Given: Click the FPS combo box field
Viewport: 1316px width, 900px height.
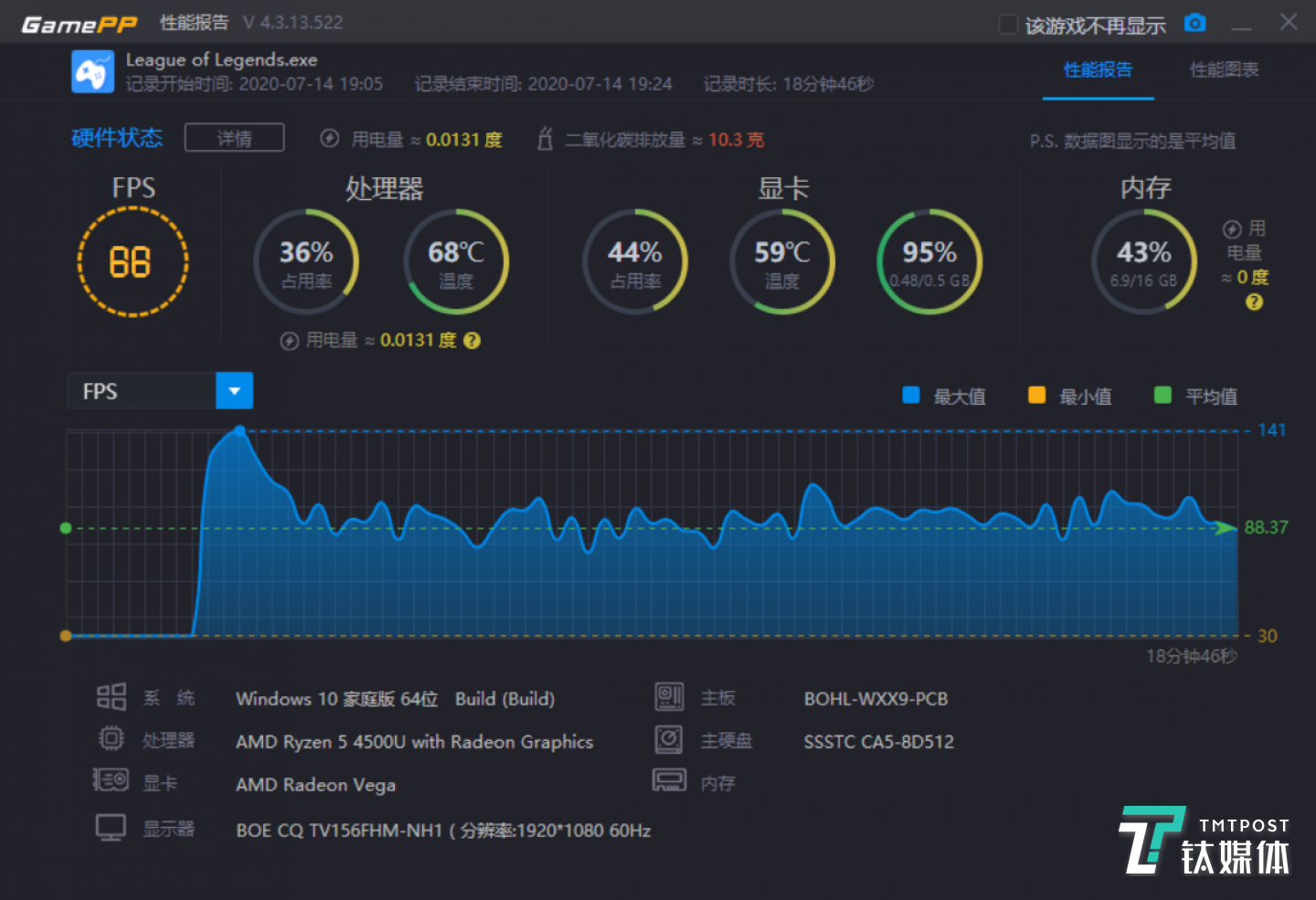Looking at the screenshot, I should (142, 391).
